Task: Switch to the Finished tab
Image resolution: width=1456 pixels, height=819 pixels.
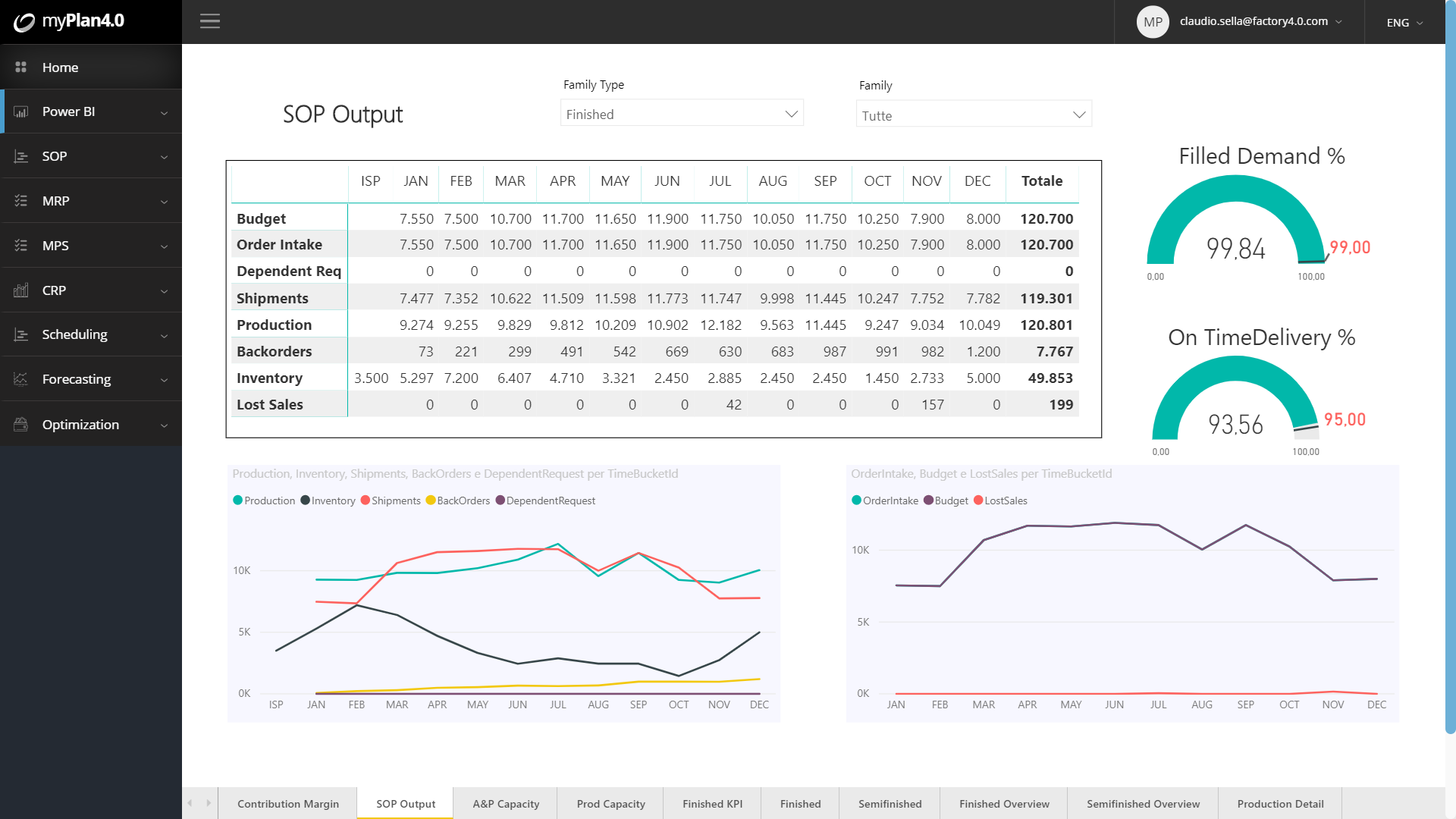Action: tap(800, 804)
